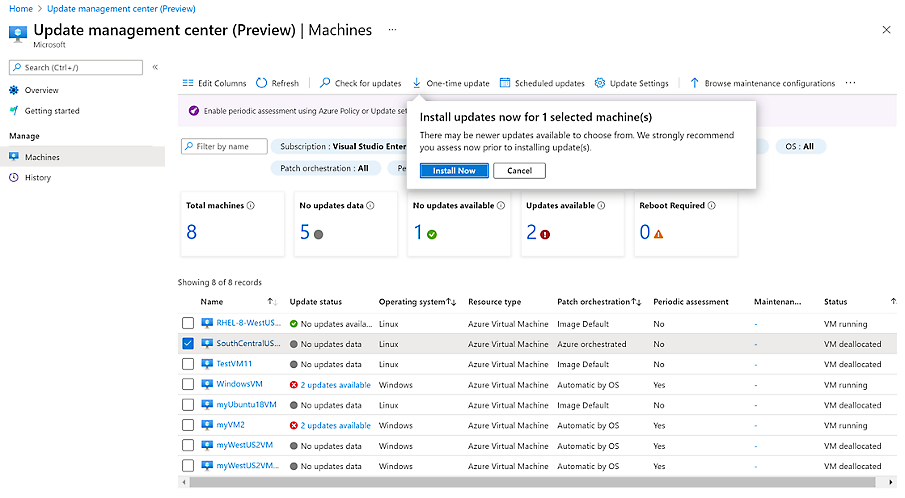The image size is (905, 498).
Task: Click Check for updates magnifier icon
Action: [326, 83]
